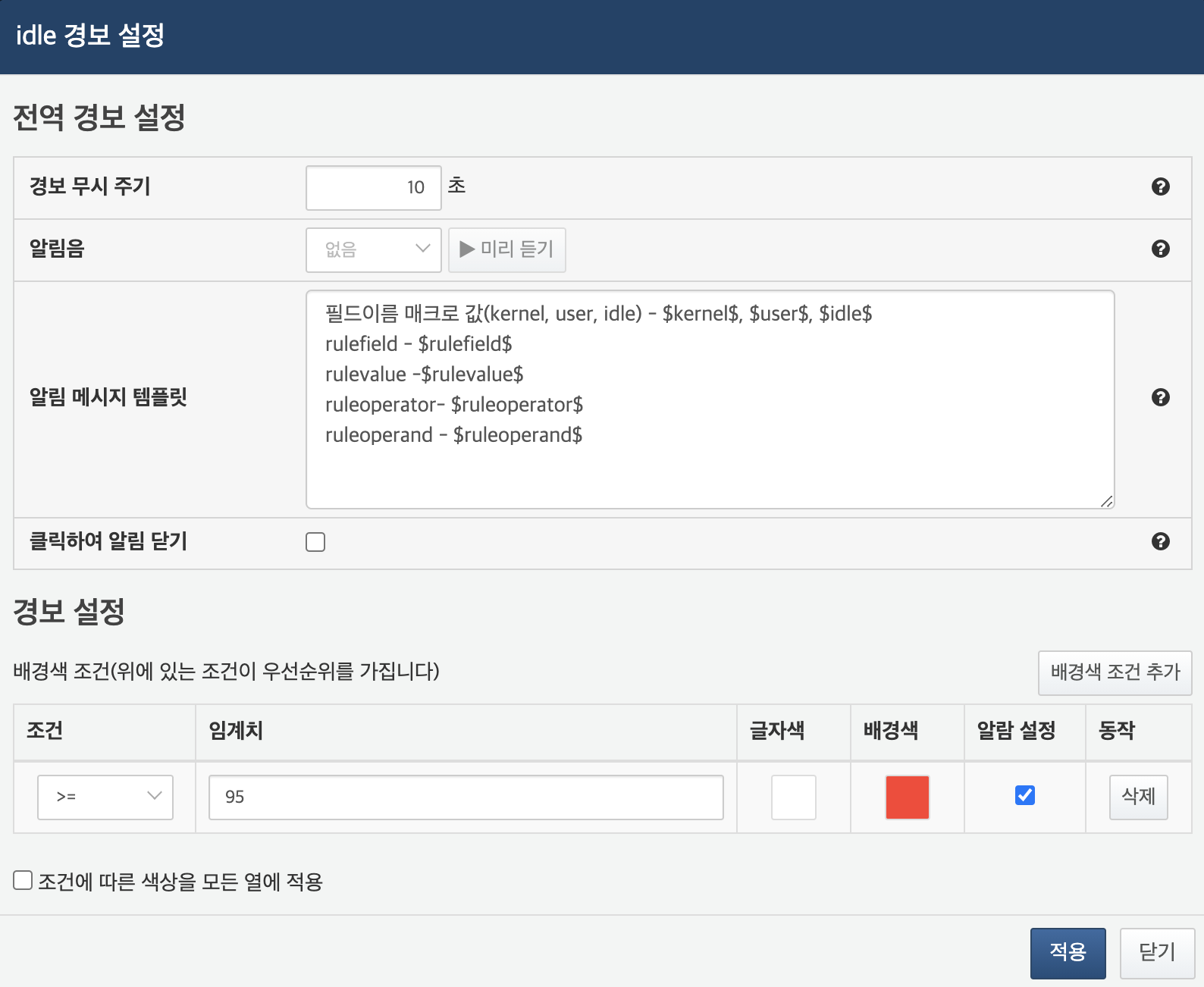Open help icon for 알림음 row

coord(1160,249)
